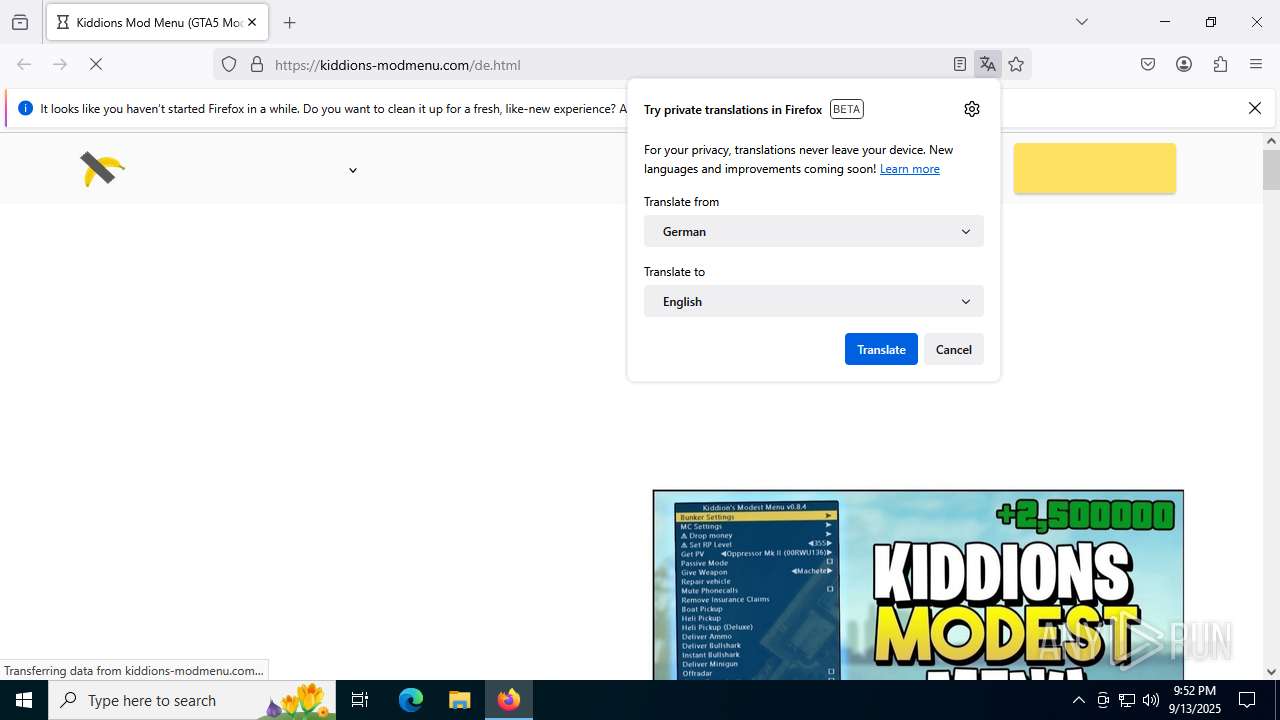
Task: Click the Translate button
Action: click(881, 349)
